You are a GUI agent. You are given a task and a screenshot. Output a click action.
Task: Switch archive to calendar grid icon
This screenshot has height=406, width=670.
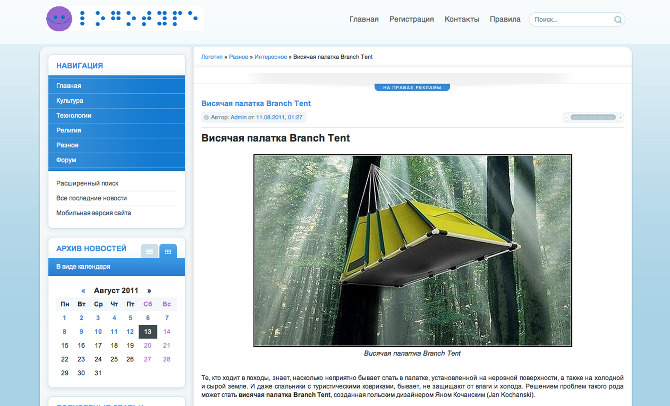(x=168, y=251)
